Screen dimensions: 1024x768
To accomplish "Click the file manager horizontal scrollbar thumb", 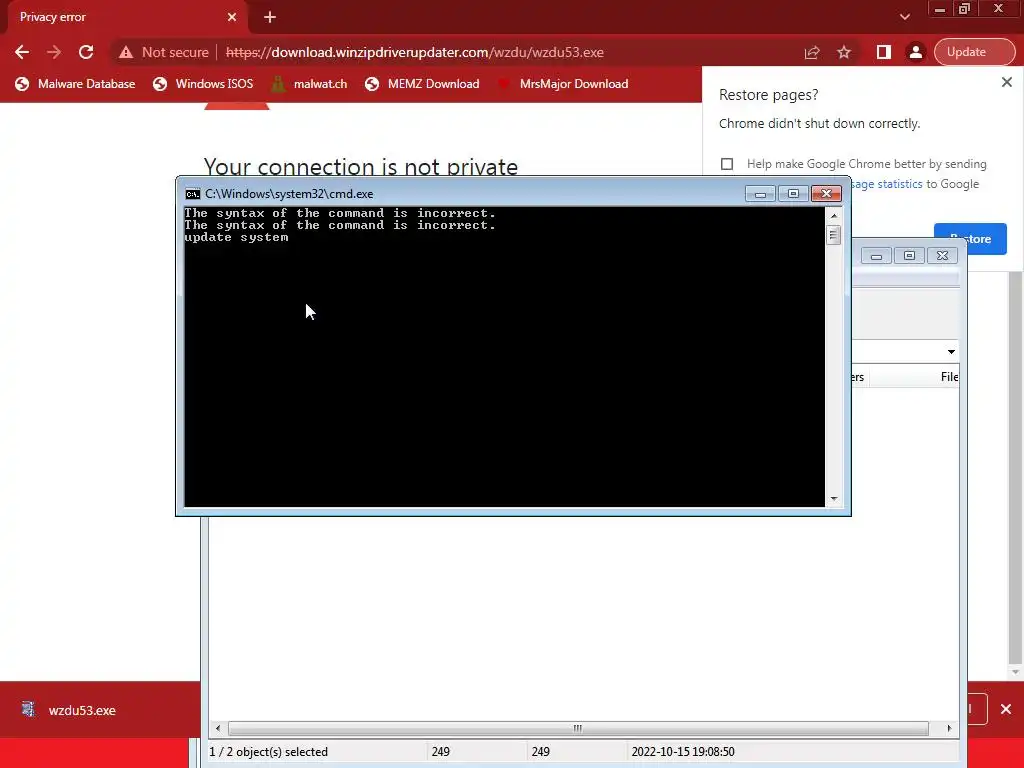I will (x=578, y=728).
